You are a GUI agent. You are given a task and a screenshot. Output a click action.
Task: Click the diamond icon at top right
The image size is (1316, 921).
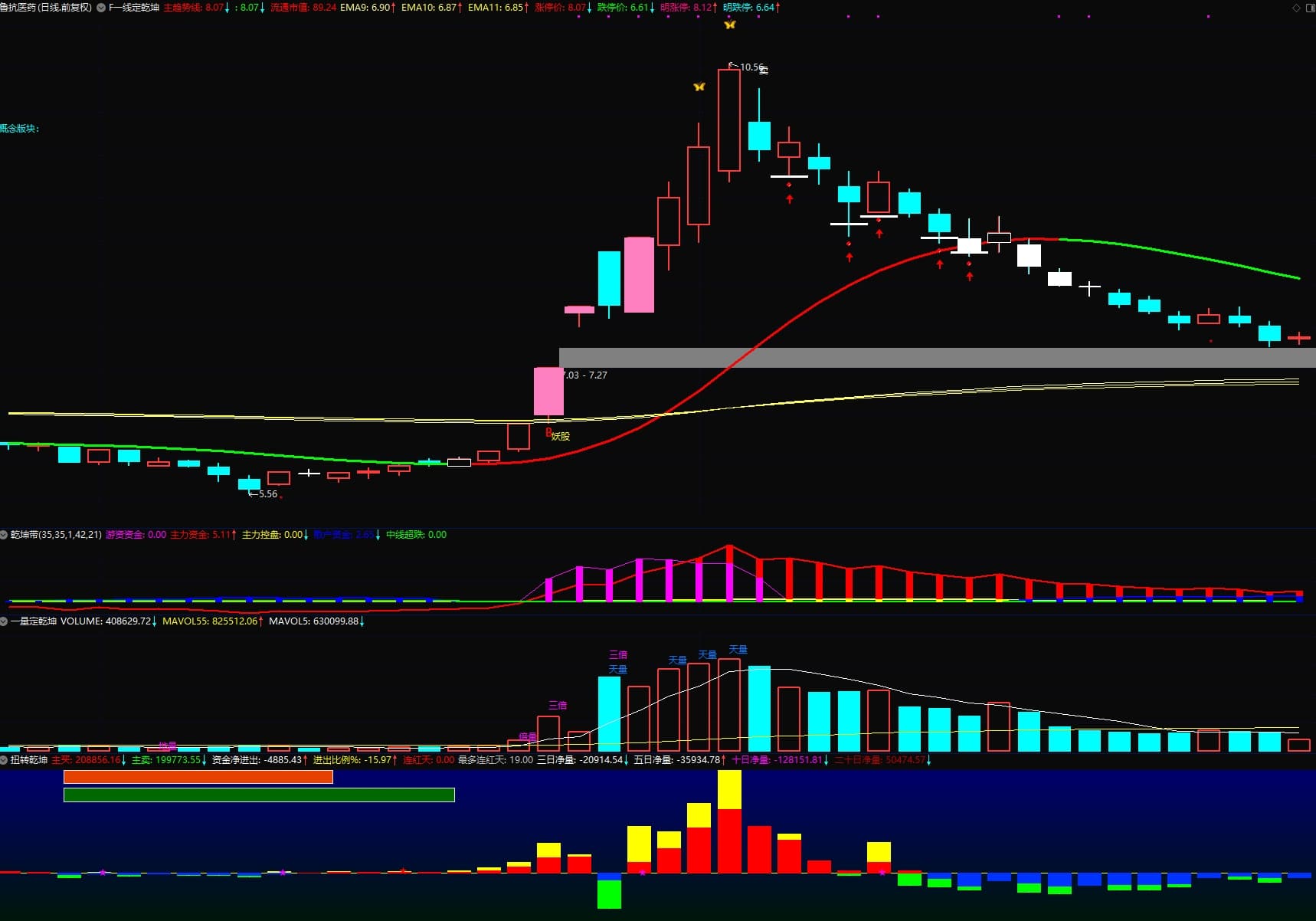coord(1296,8)
